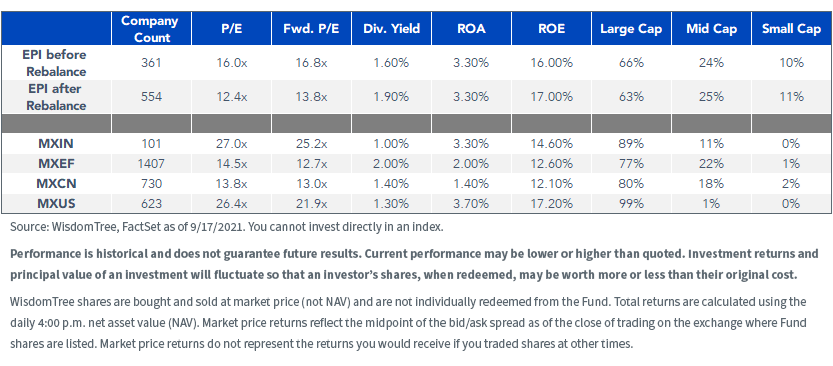Select the Large Cap header cell
833x366 pixels.
[x=631, y=29]
